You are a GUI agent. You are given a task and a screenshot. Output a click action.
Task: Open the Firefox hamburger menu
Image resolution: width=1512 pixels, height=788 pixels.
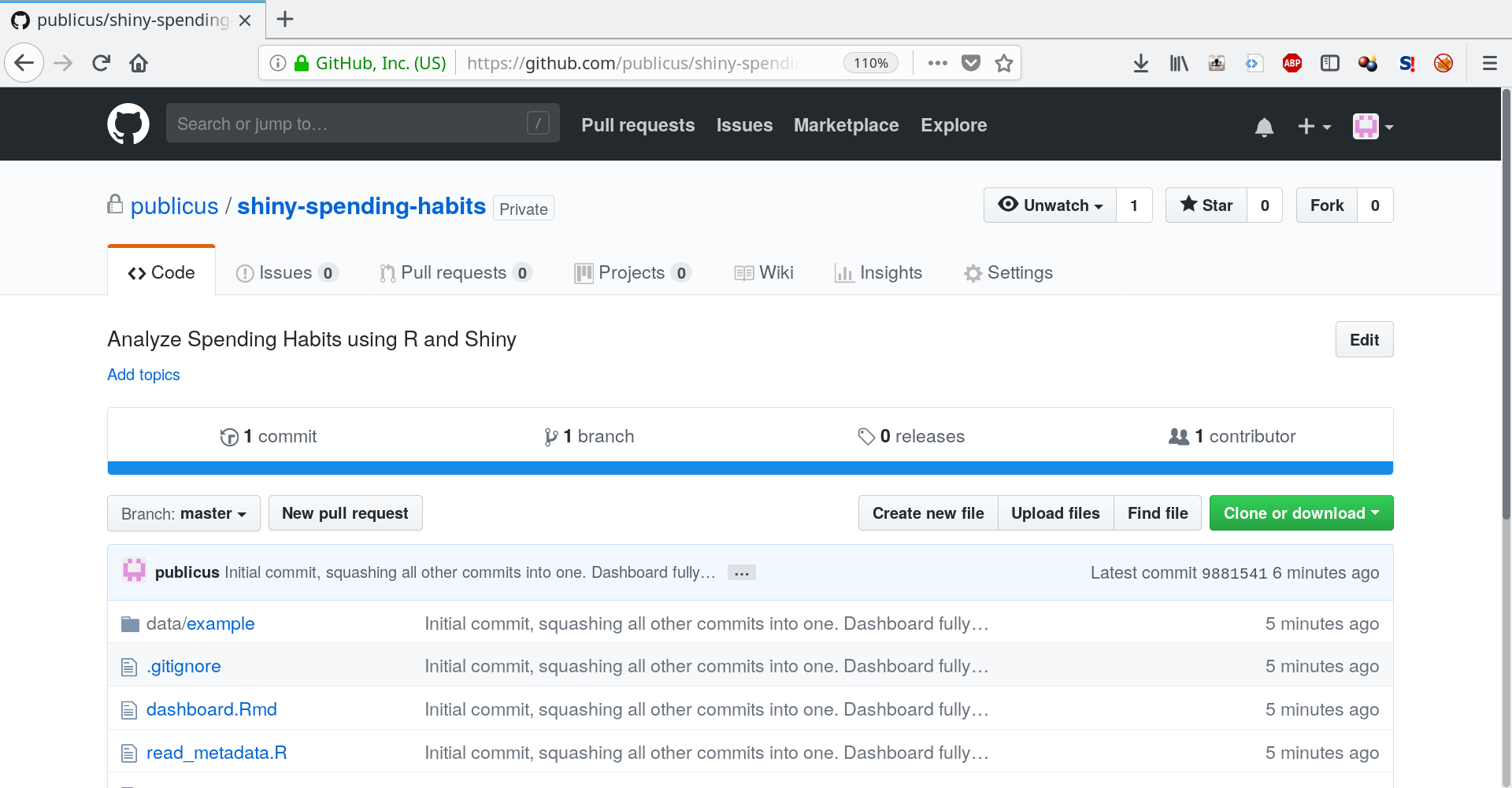click(1489, 63)
